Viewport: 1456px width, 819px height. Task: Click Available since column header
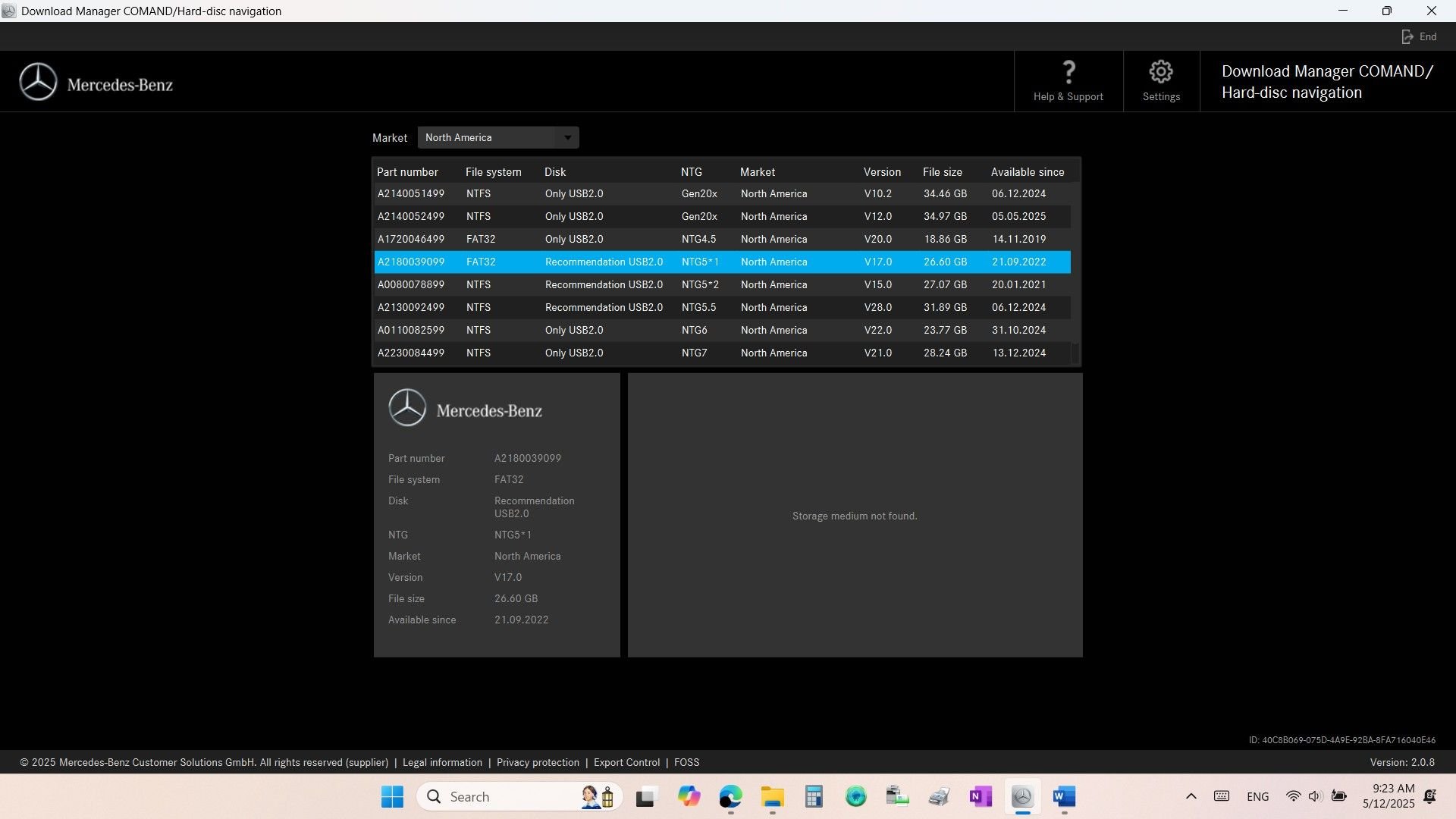pos(1027,172)
